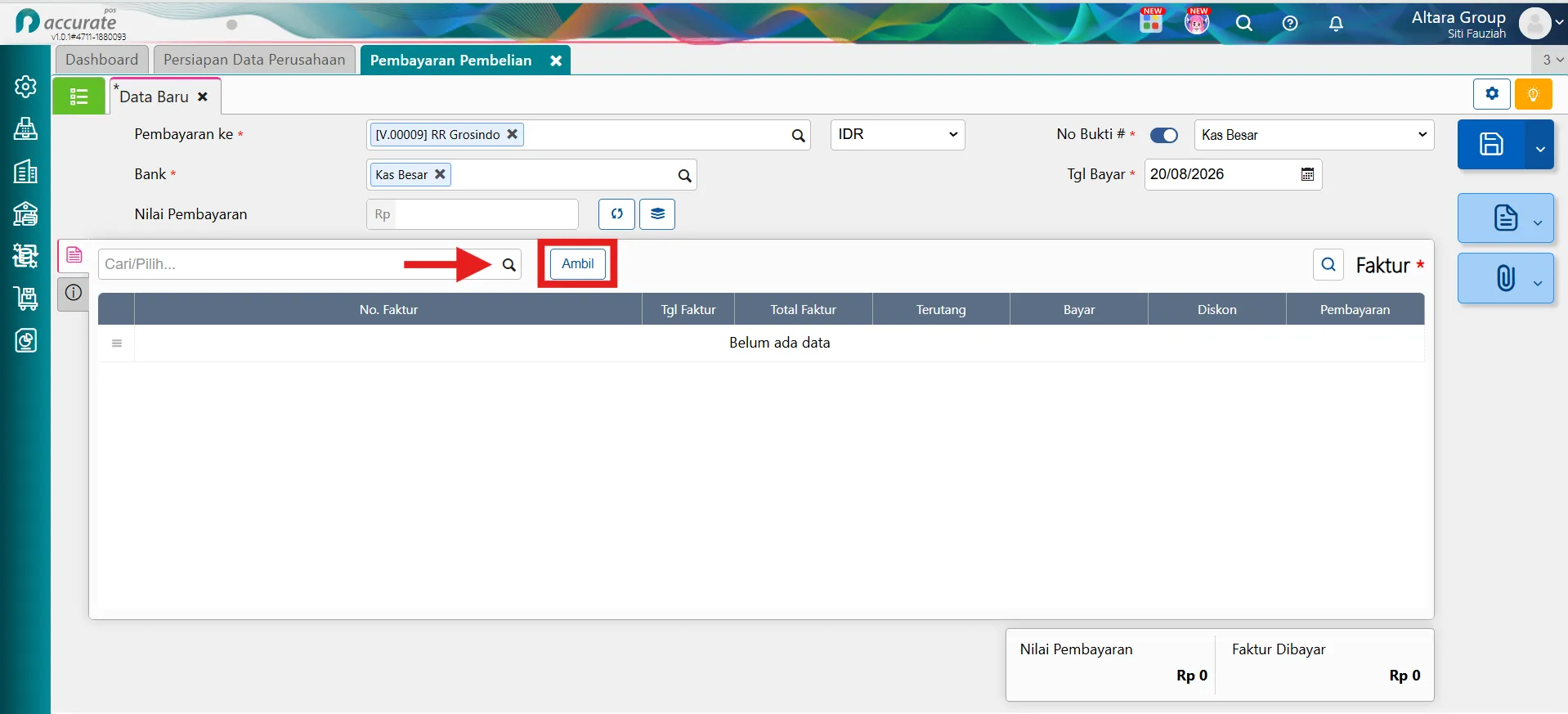Screen dimensions: 1568x714
Task: Toggle the No Bukti auto-number switch
Action: click(x=1163, y=135)
